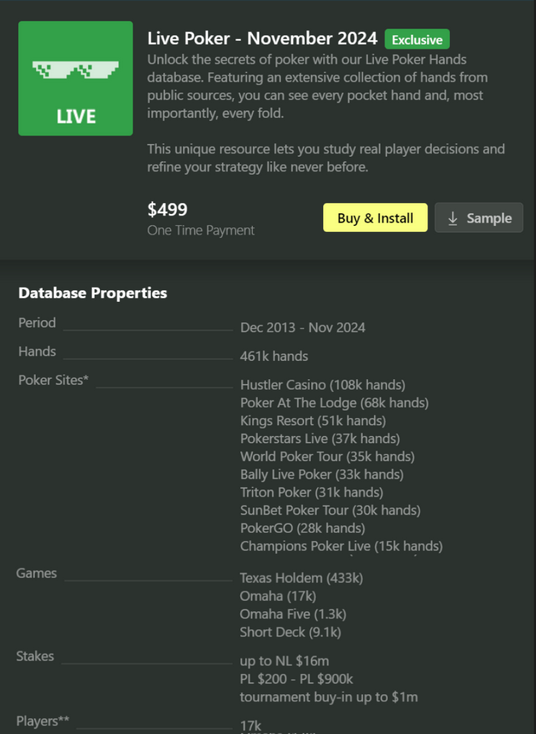
Task: Open the green LIVE database thumbnail
Action: pos(75,78)
